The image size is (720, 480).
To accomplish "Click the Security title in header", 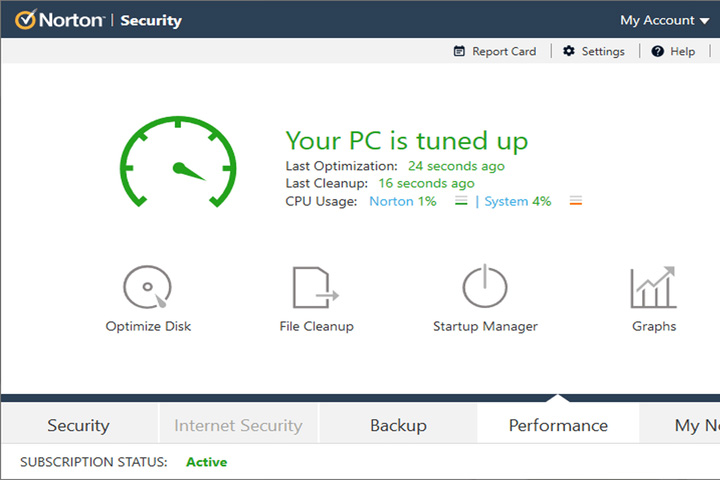I will tap(151, 21).
